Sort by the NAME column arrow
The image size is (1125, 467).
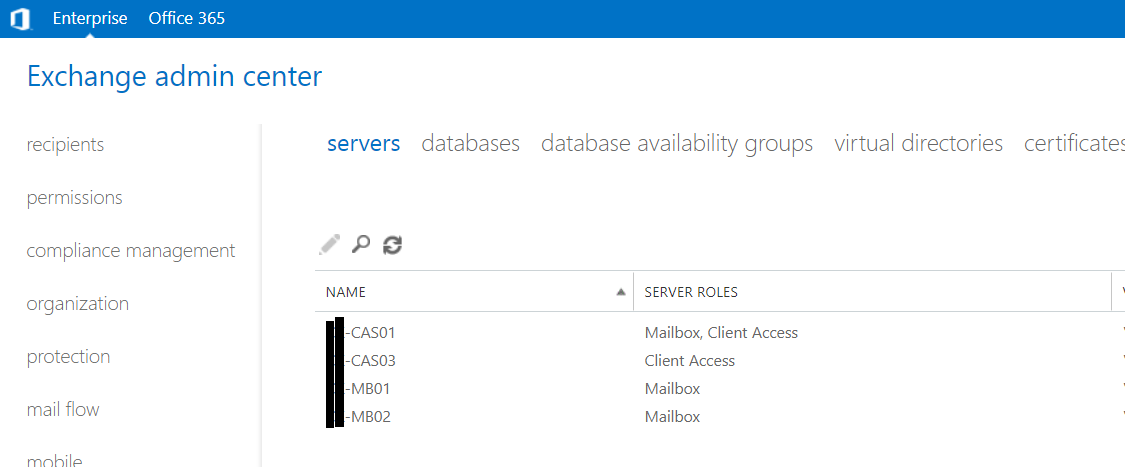click(x=621, y=292)
